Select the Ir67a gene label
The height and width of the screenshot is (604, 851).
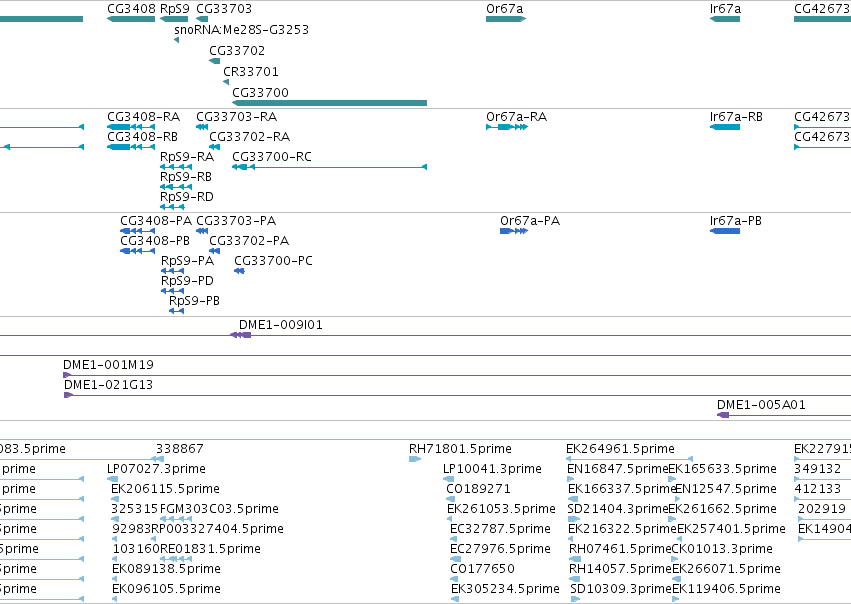pos(725,9)
